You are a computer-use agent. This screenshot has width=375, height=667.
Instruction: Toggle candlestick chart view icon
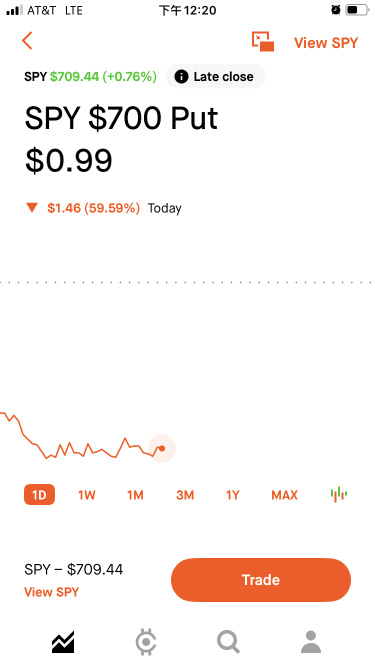pyautogui.click(x=339, y=494)
